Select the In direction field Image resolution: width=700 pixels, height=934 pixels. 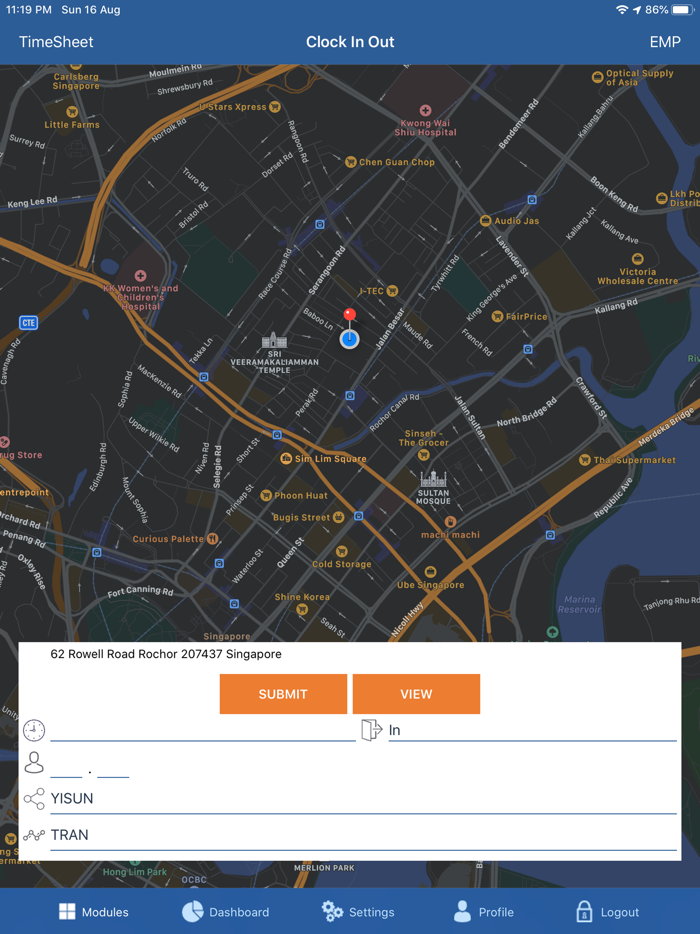coord(533,730)
